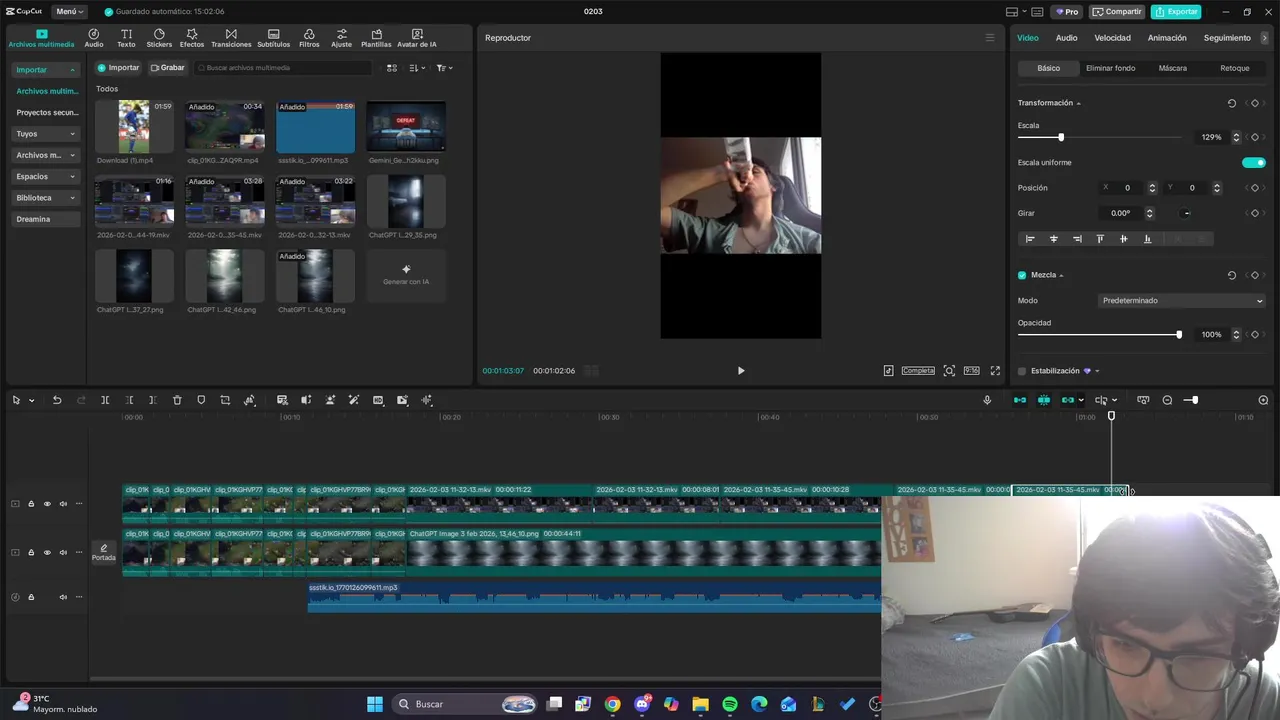Expand the Tuyos sidebar section
This screenshot has height=720, width=1280.
[45, 134]
